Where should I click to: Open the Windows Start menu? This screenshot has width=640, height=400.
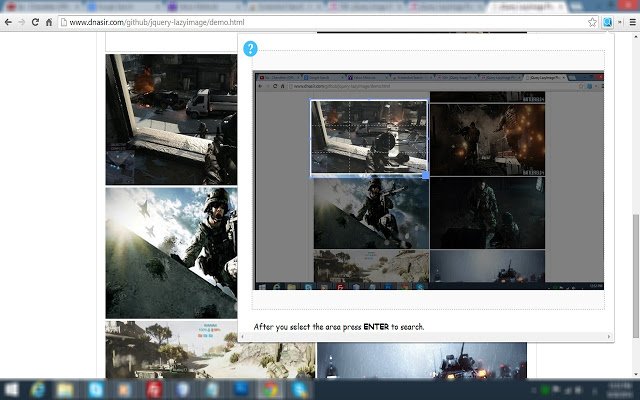(x=11, y=390)
